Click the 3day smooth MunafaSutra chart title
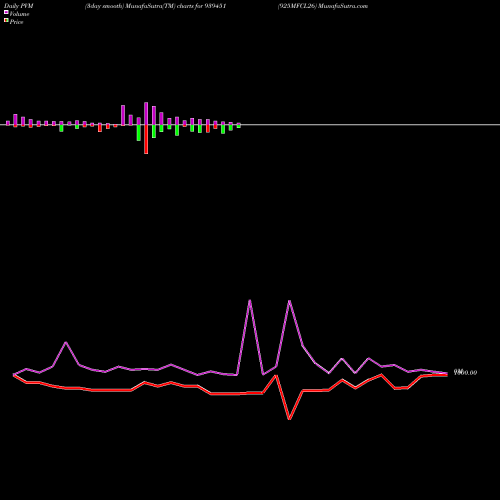The height and width of the screenshot is (500, 500). pyautogui.click(x=155, y=6)
